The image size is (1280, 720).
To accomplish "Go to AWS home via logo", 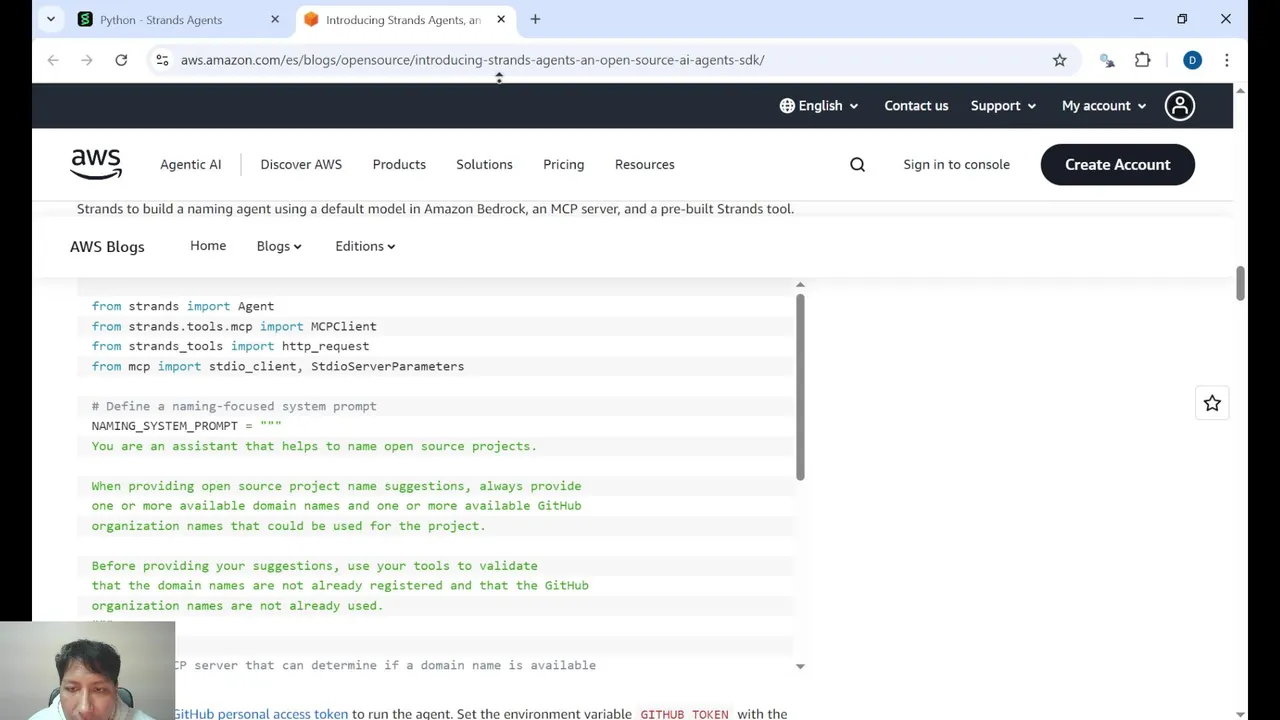I will (x=96, y=164).
